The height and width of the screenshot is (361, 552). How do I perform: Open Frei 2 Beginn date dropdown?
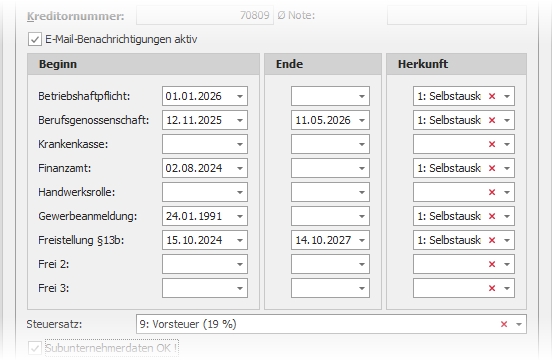[x=240, y=264]
